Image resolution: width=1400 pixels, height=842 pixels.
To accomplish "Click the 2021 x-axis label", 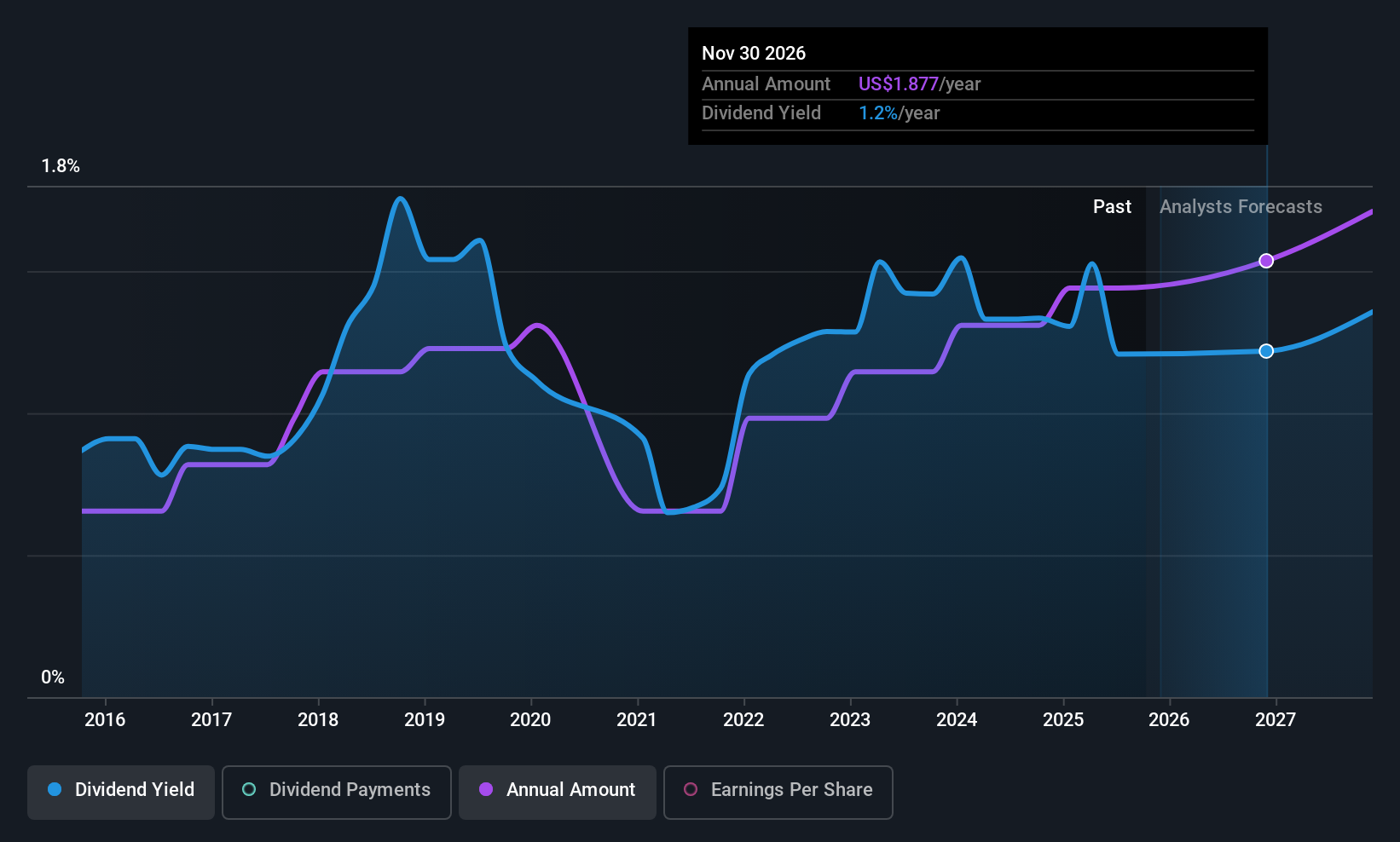I will (637, 720).
